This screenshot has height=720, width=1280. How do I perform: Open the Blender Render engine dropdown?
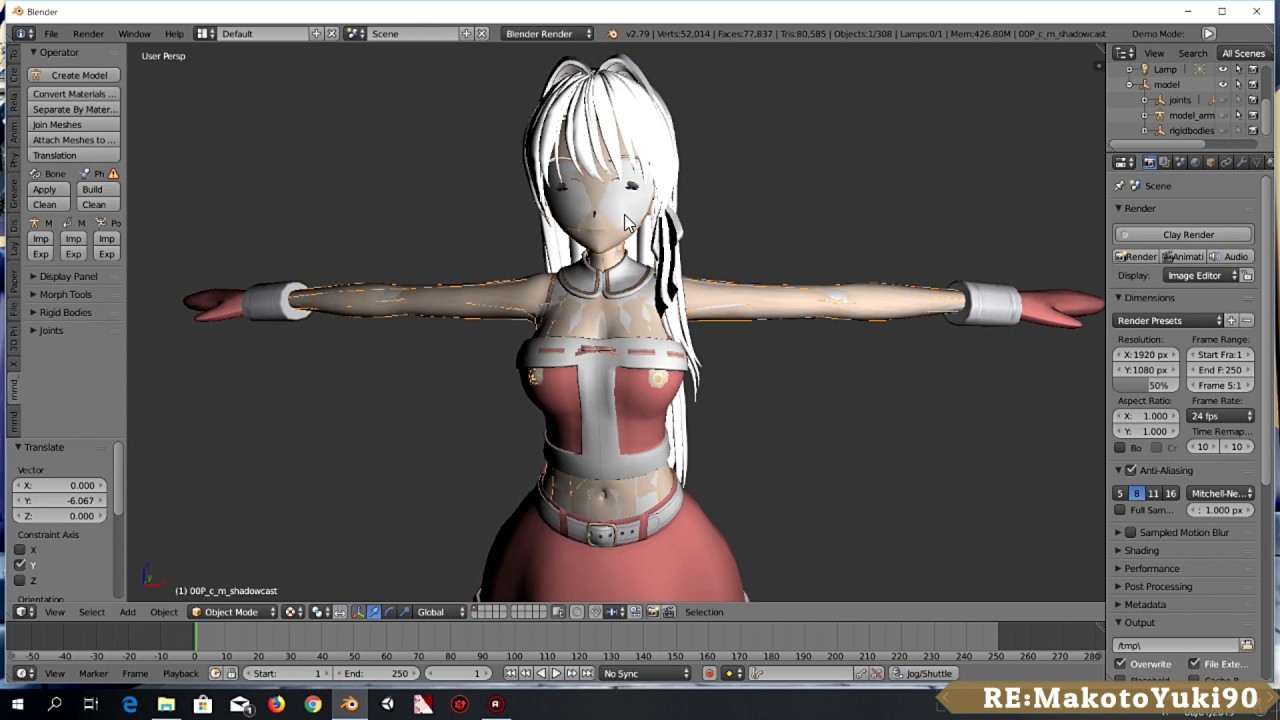[548, 33]
